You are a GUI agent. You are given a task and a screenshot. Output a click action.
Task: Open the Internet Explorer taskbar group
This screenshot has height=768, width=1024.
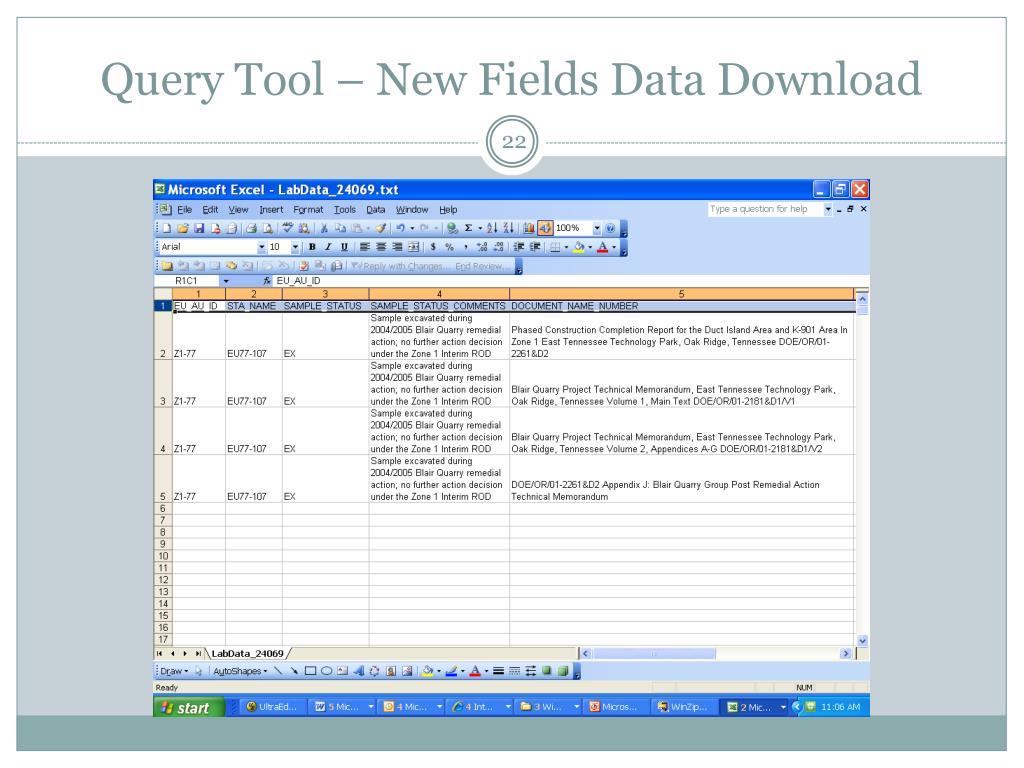[480, 707]
